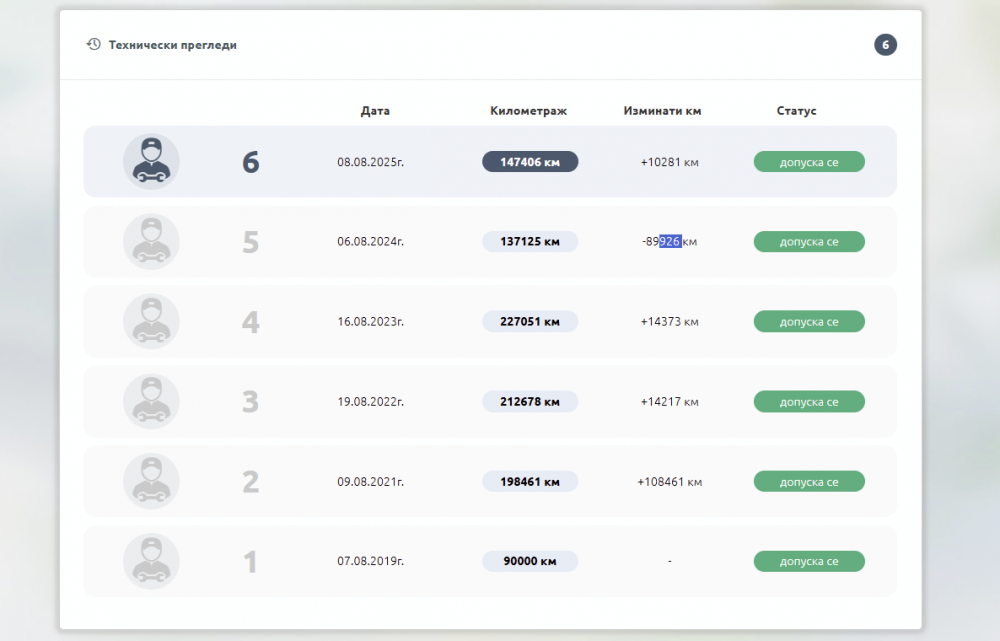Click the 137125 км mileage badge
The width and height of the screenshot is (1000, 641).
coord(530,242)
